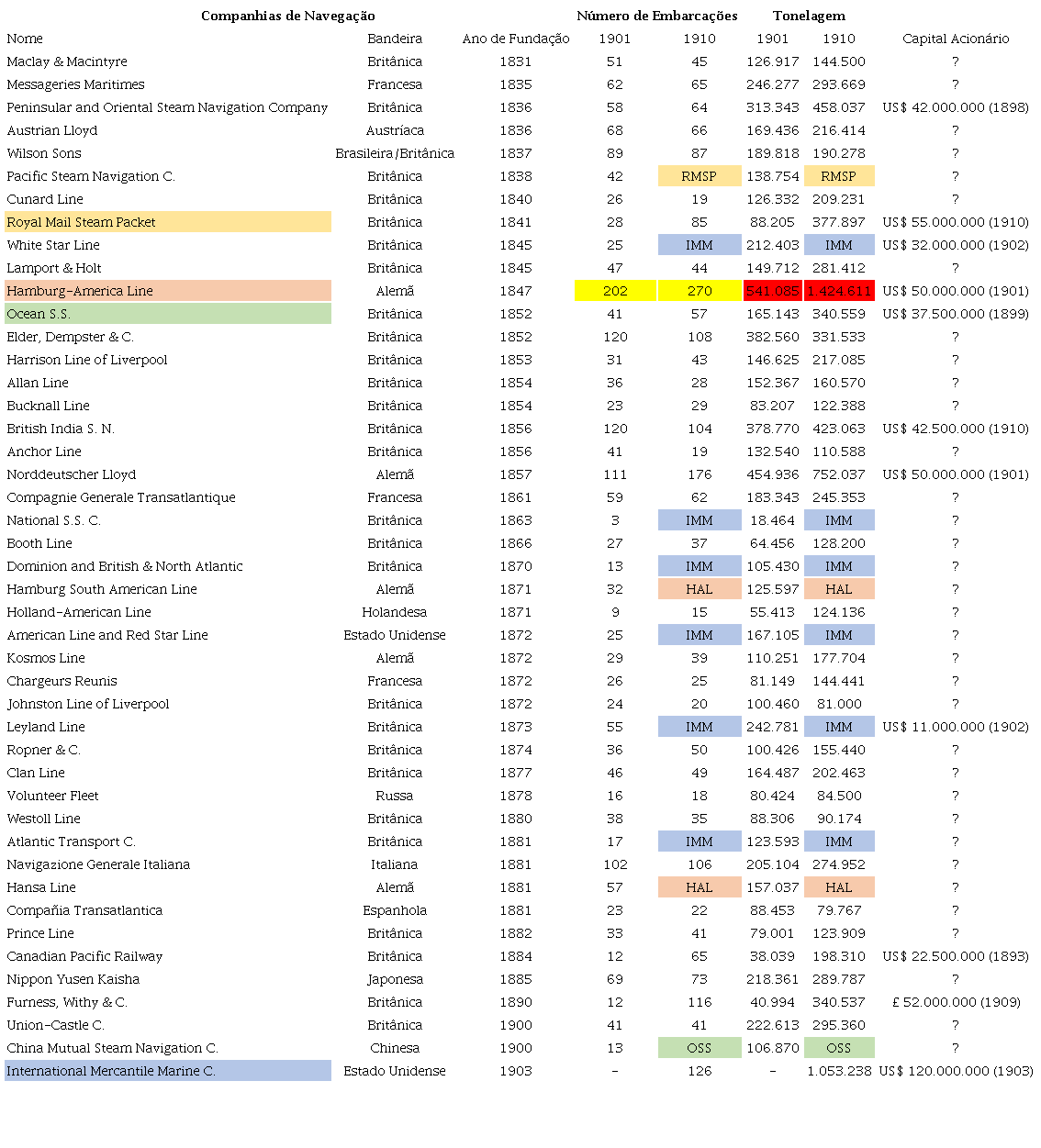The image size is (1041, 1148).
Task: Click the 'Ano de Fundação' column header
Action: [x=516, y=39]
